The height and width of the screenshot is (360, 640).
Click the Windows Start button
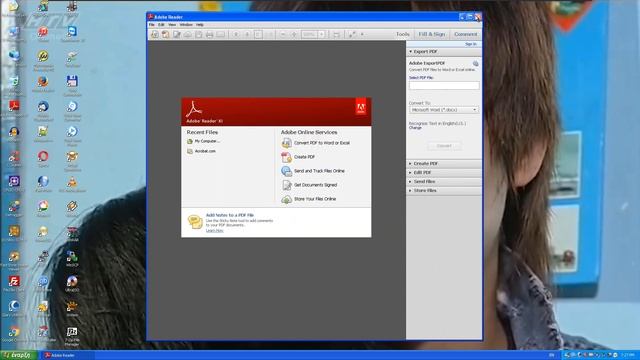[18, 355]
